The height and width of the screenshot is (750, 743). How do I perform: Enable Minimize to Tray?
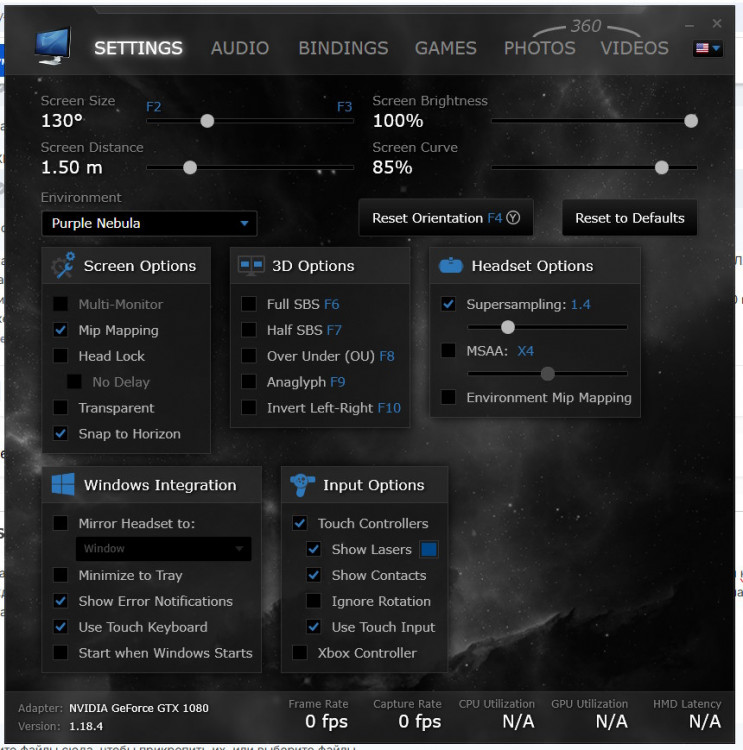point(60,575)
